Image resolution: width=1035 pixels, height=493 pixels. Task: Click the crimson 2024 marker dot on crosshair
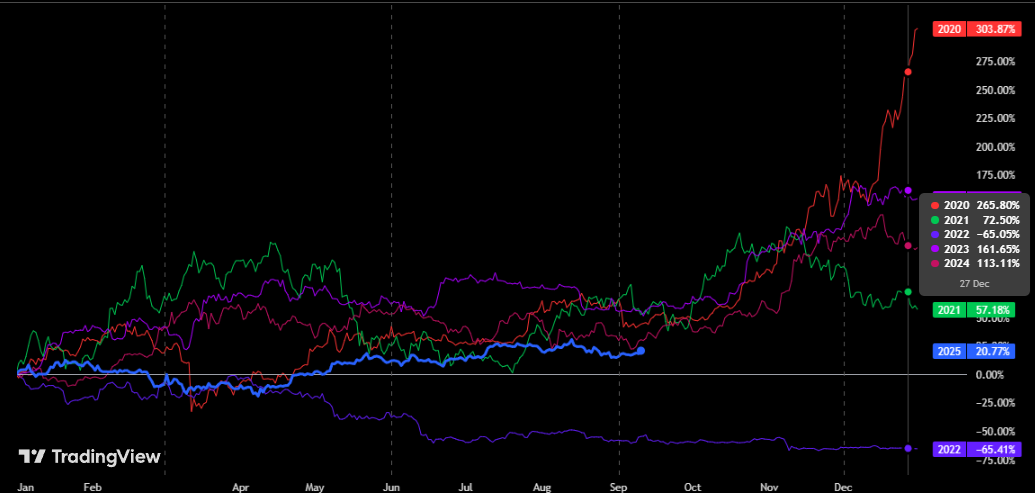pos(908,246)
